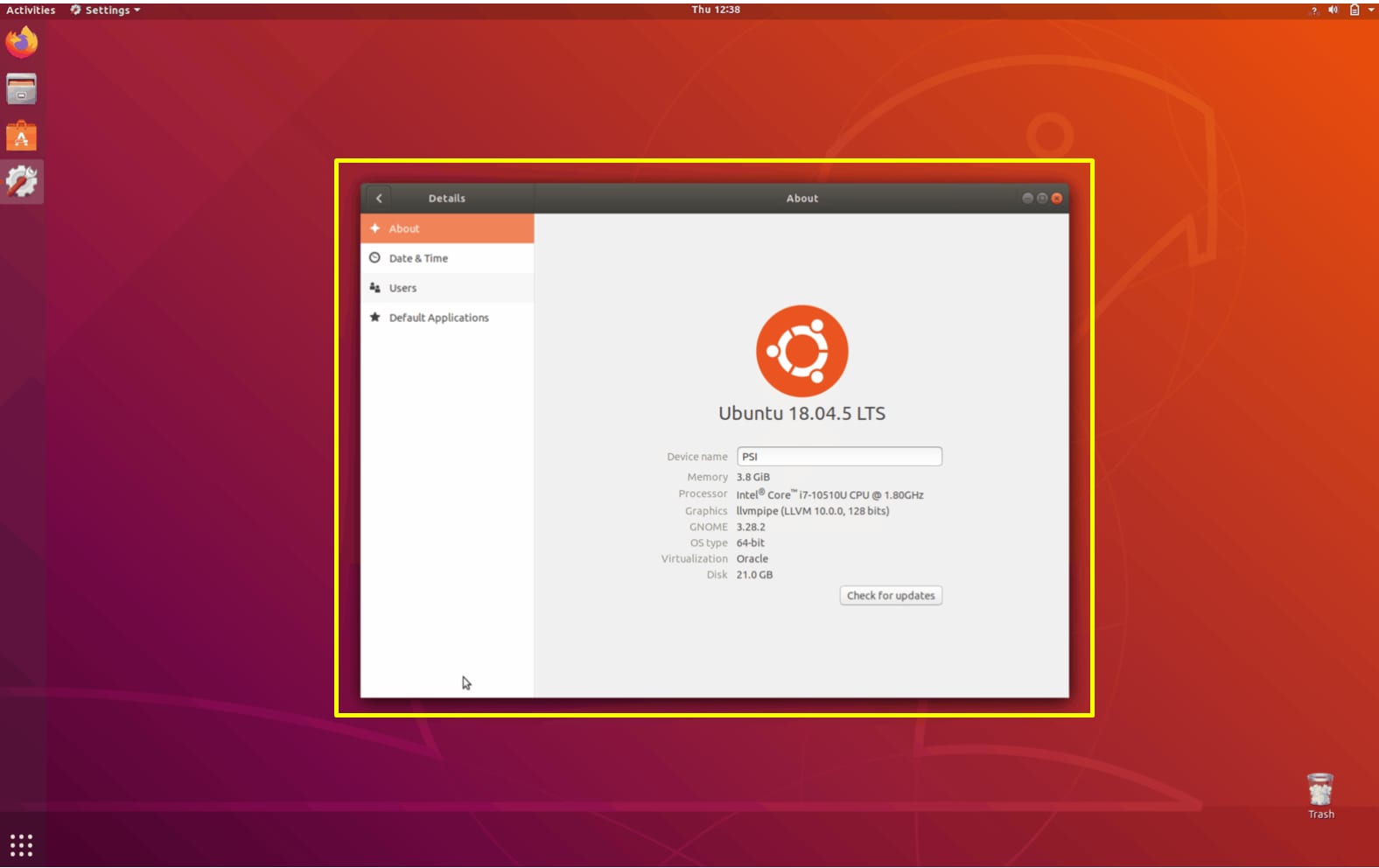Open the Settings app menu in top bar
This screenshot has height=868, width=1379.
tap(105, 10)
